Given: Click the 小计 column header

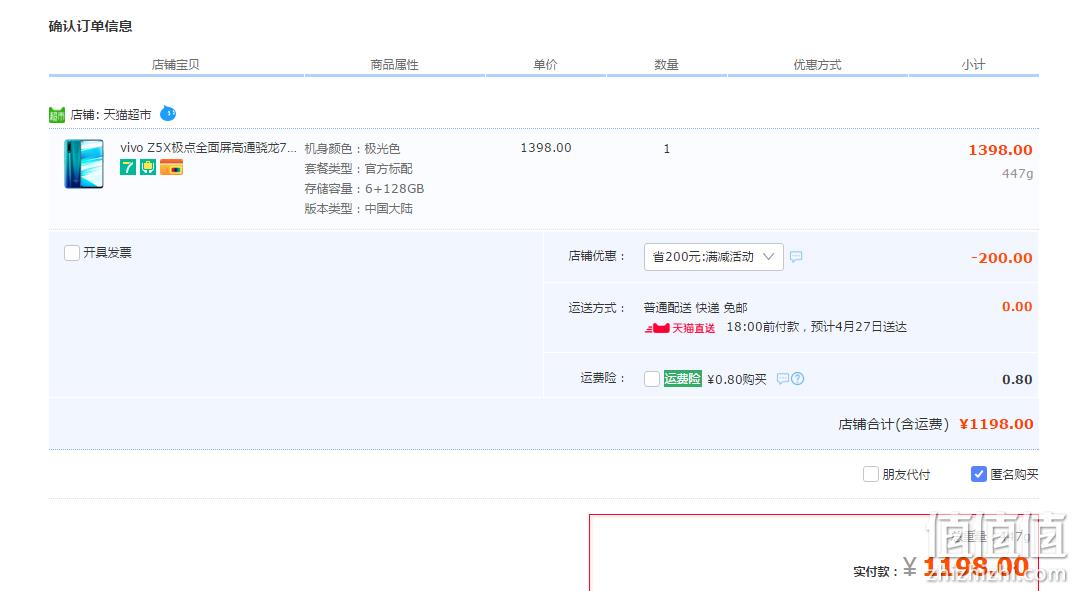Looking at the screenshot, I should point(973,65).
